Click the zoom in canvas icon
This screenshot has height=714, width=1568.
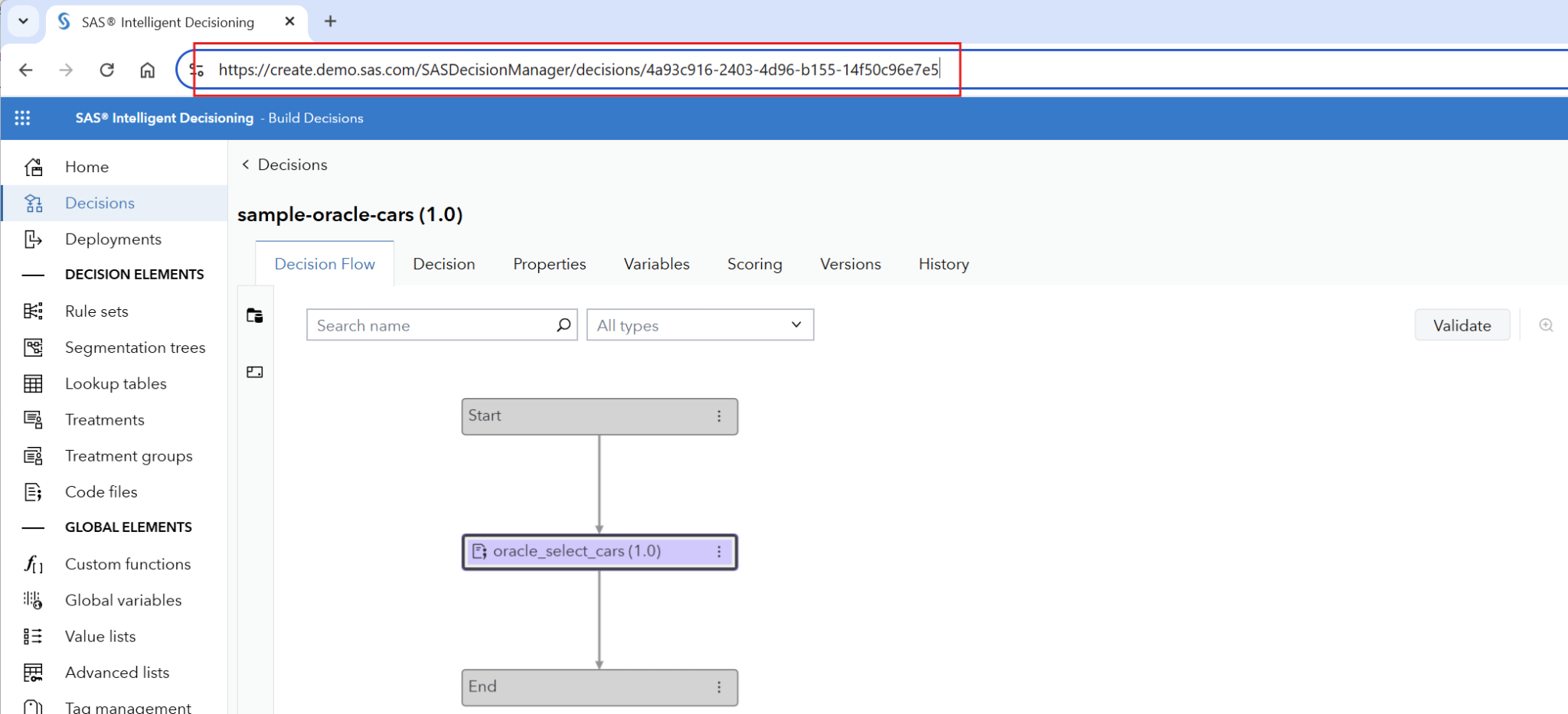point(1546,325)
